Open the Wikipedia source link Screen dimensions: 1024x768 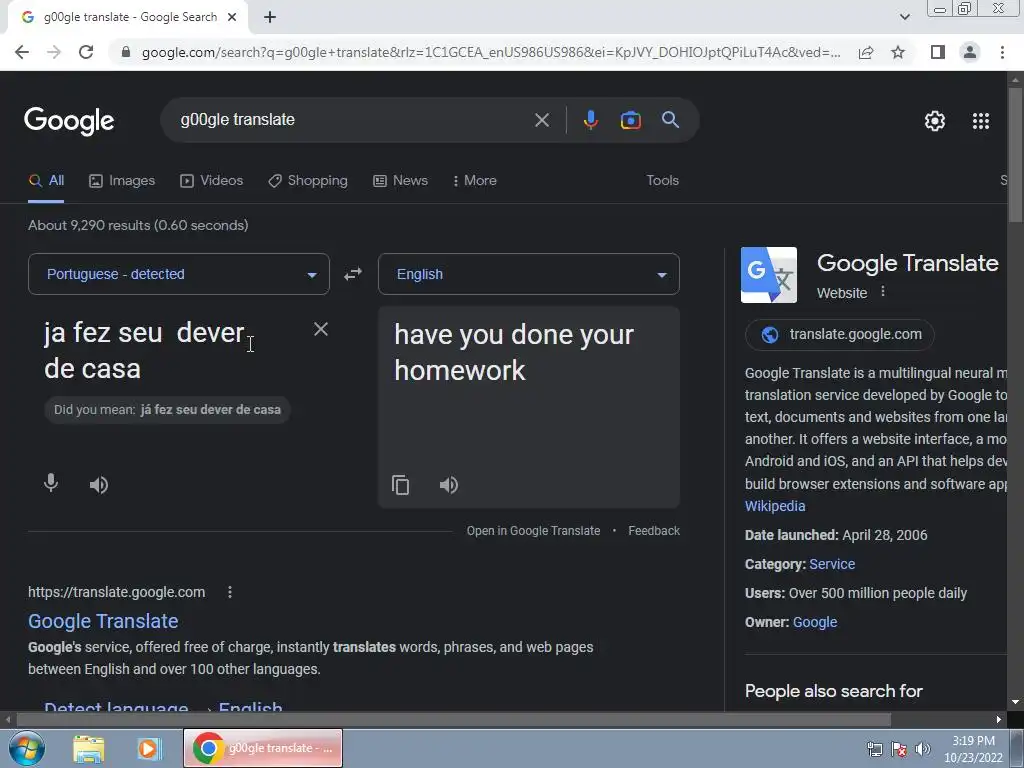(775, 506)
